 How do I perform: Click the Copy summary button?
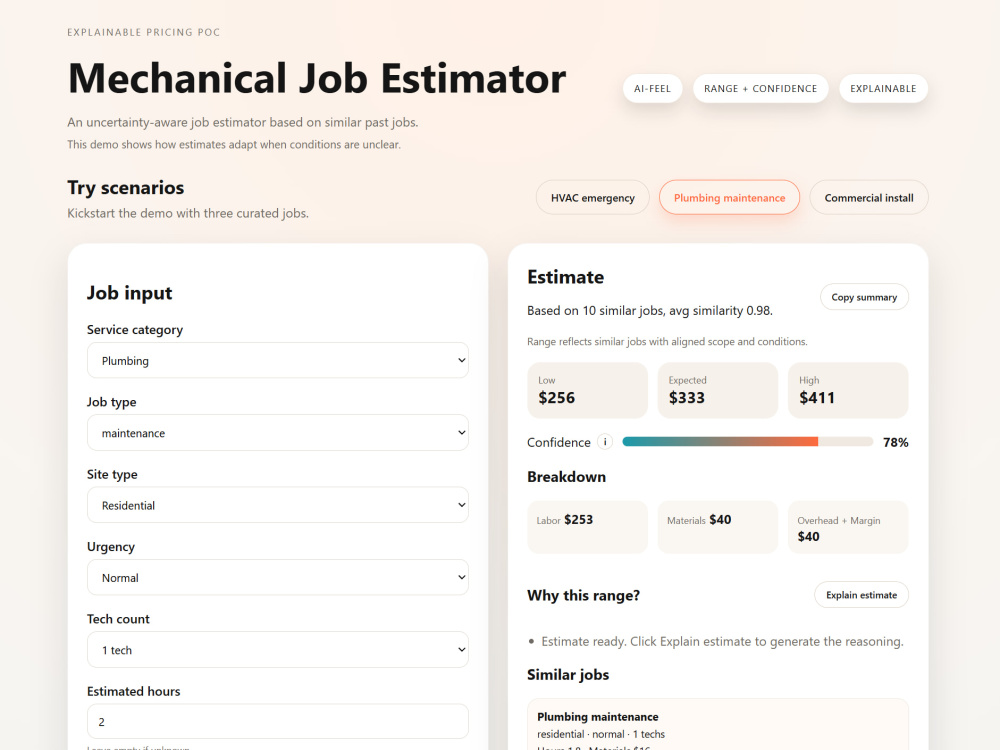point(864,297)
